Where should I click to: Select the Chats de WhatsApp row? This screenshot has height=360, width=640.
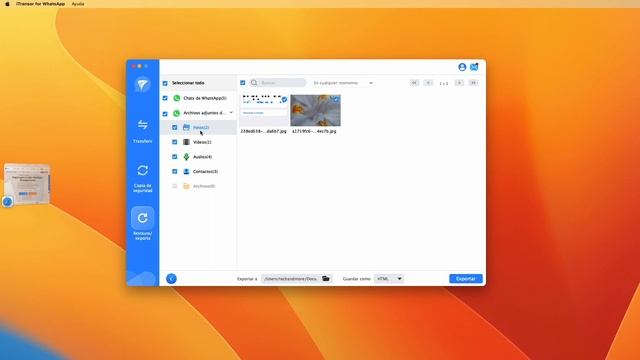click(x=198, y=98)
